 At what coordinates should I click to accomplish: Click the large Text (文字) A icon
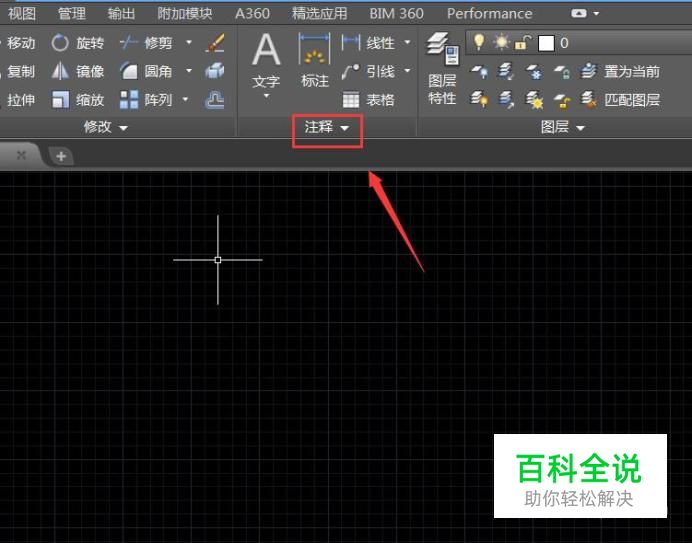click(266, 49)
